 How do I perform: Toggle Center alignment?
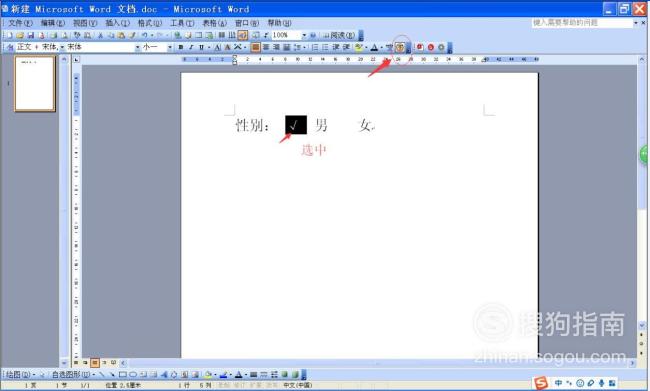(266, 47)
